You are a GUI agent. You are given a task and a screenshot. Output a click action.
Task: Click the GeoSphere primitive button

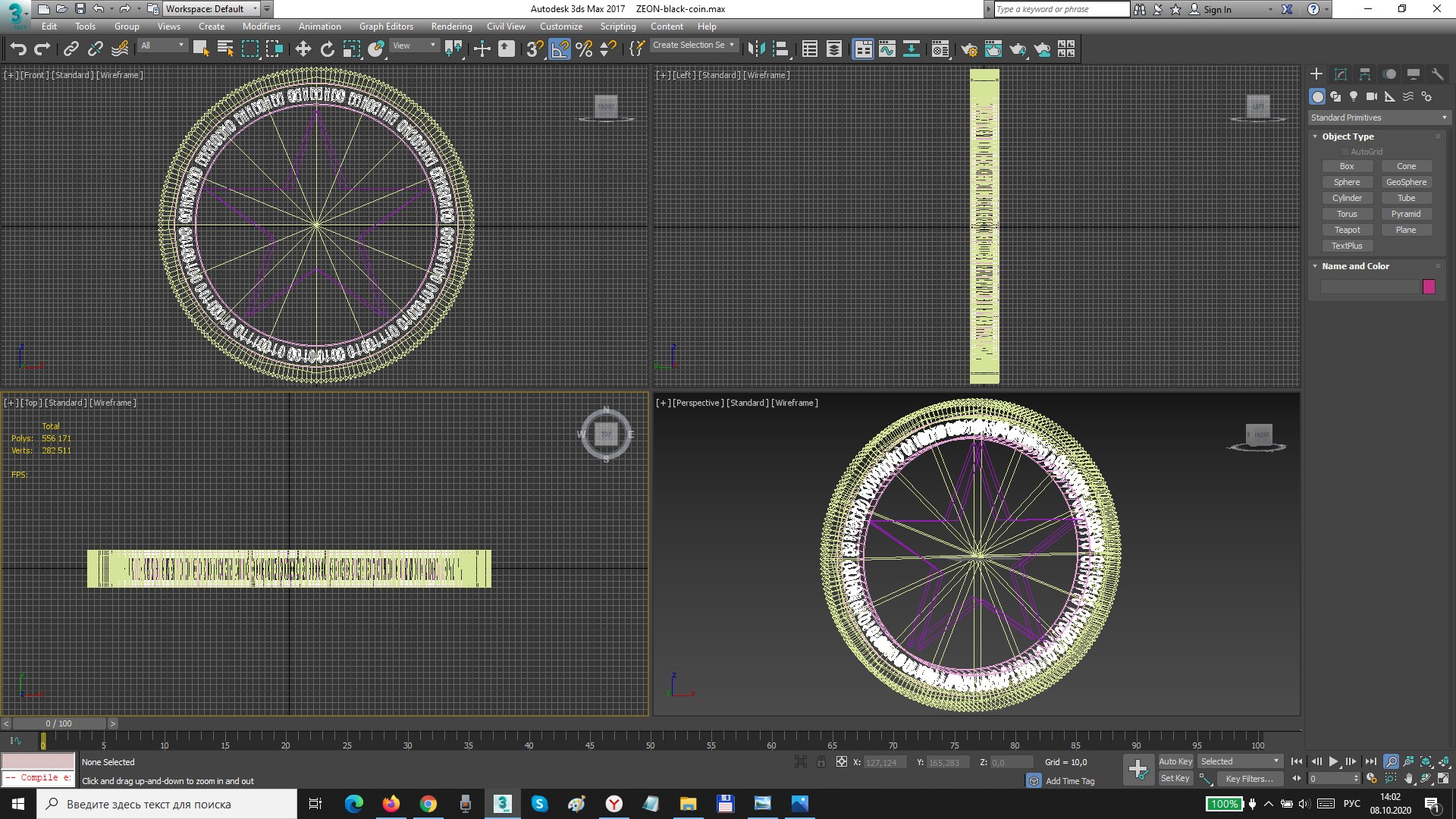[1406, 182]
